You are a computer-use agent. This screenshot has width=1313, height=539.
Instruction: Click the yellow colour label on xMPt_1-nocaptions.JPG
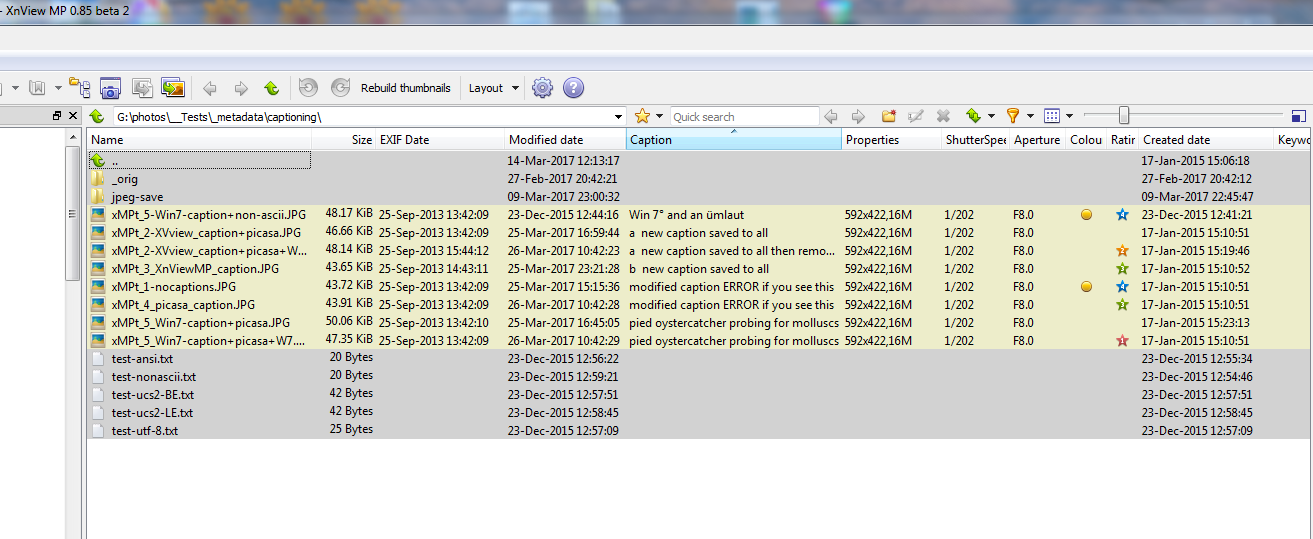coord(1086,287)
